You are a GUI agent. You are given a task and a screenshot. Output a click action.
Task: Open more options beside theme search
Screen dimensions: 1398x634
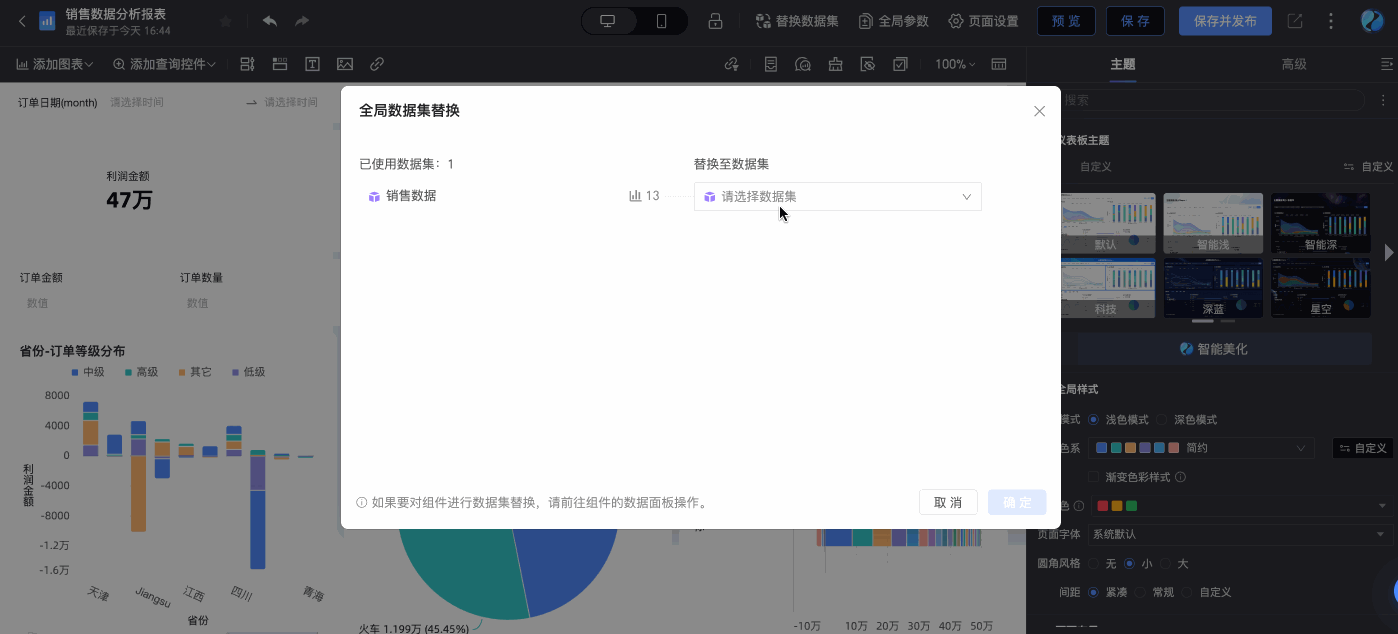1383,100
